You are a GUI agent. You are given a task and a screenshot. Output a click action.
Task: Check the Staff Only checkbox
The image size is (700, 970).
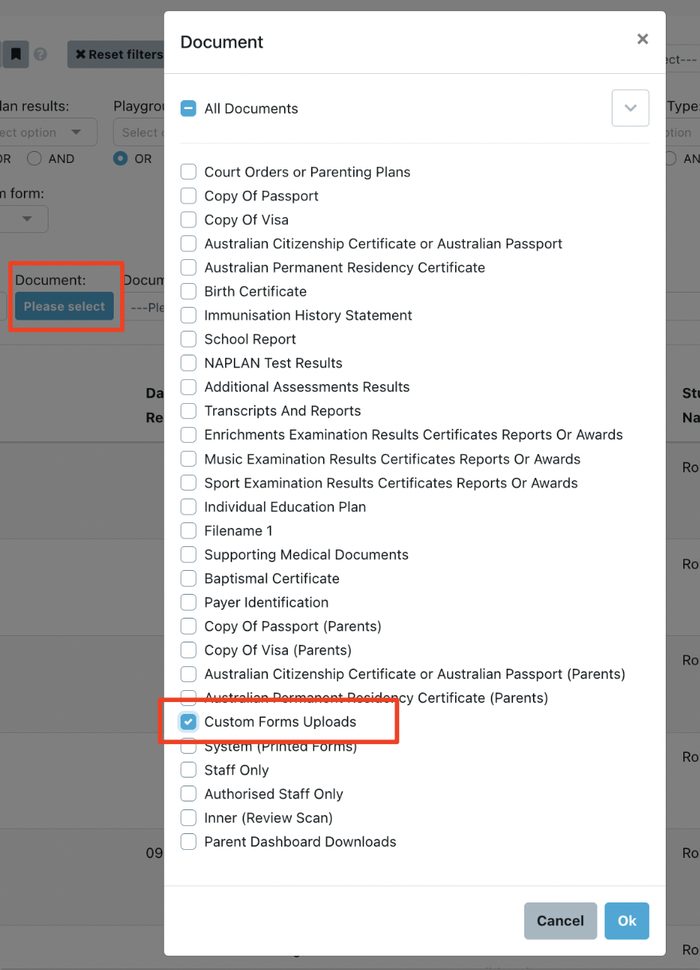point(188,770)
